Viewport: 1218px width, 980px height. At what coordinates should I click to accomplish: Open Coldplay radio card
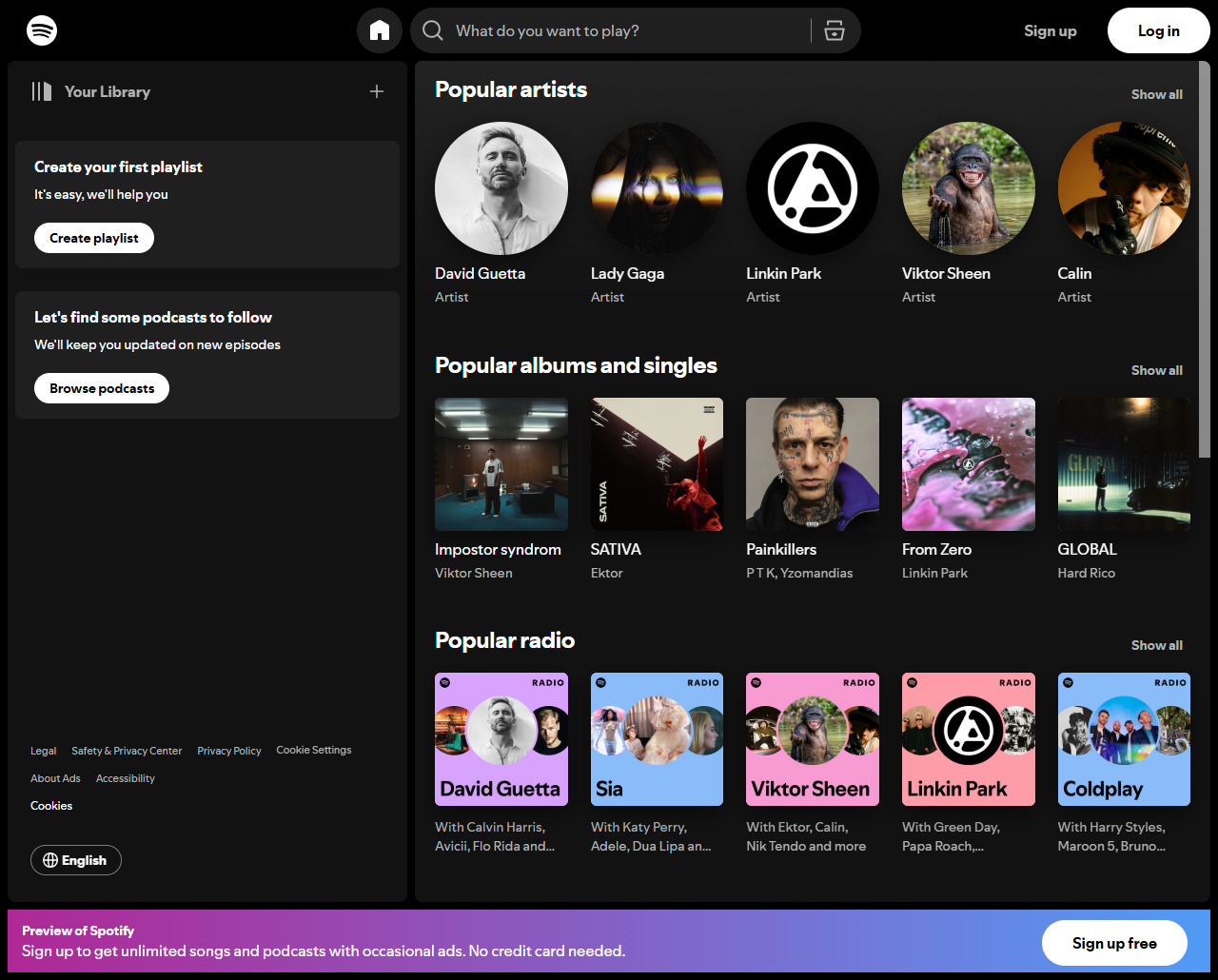click(1124, 739)
